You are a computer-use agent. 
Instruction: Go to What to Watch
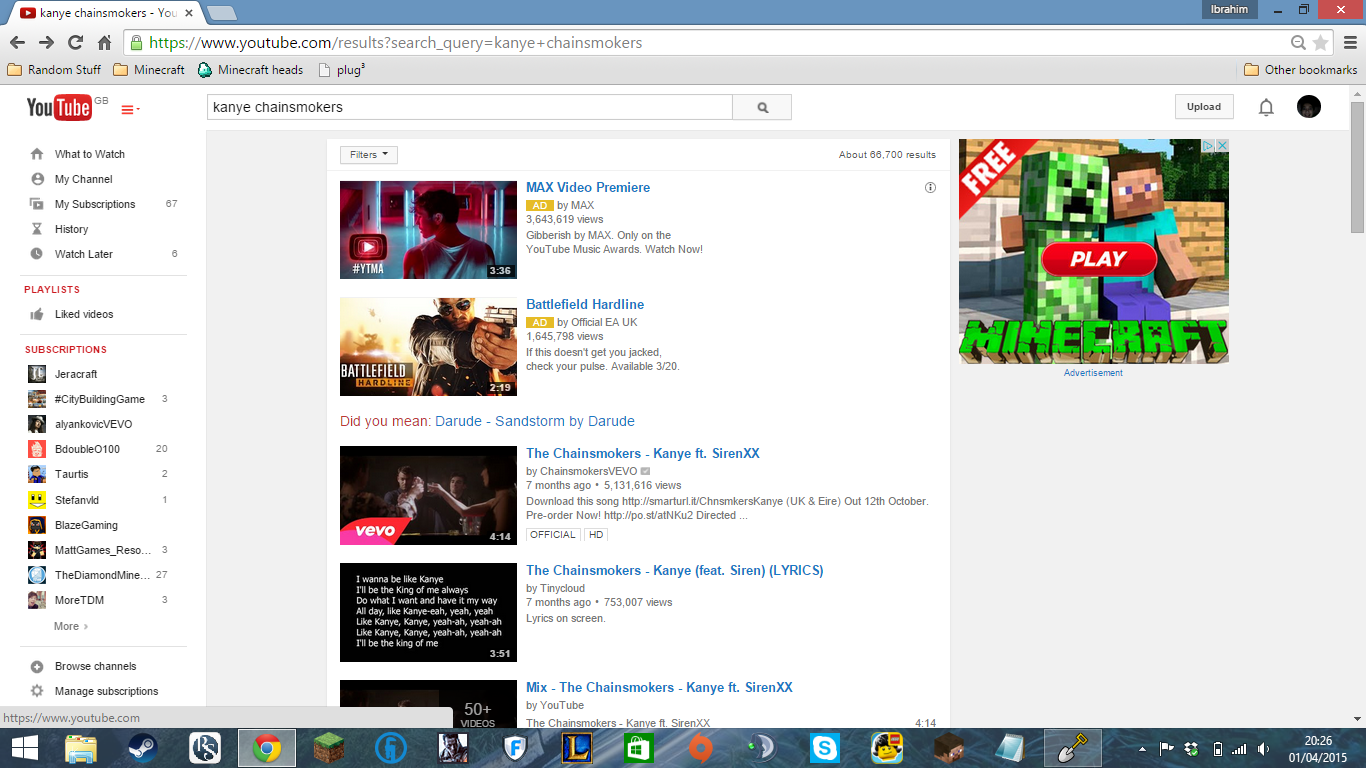(90, 154)
